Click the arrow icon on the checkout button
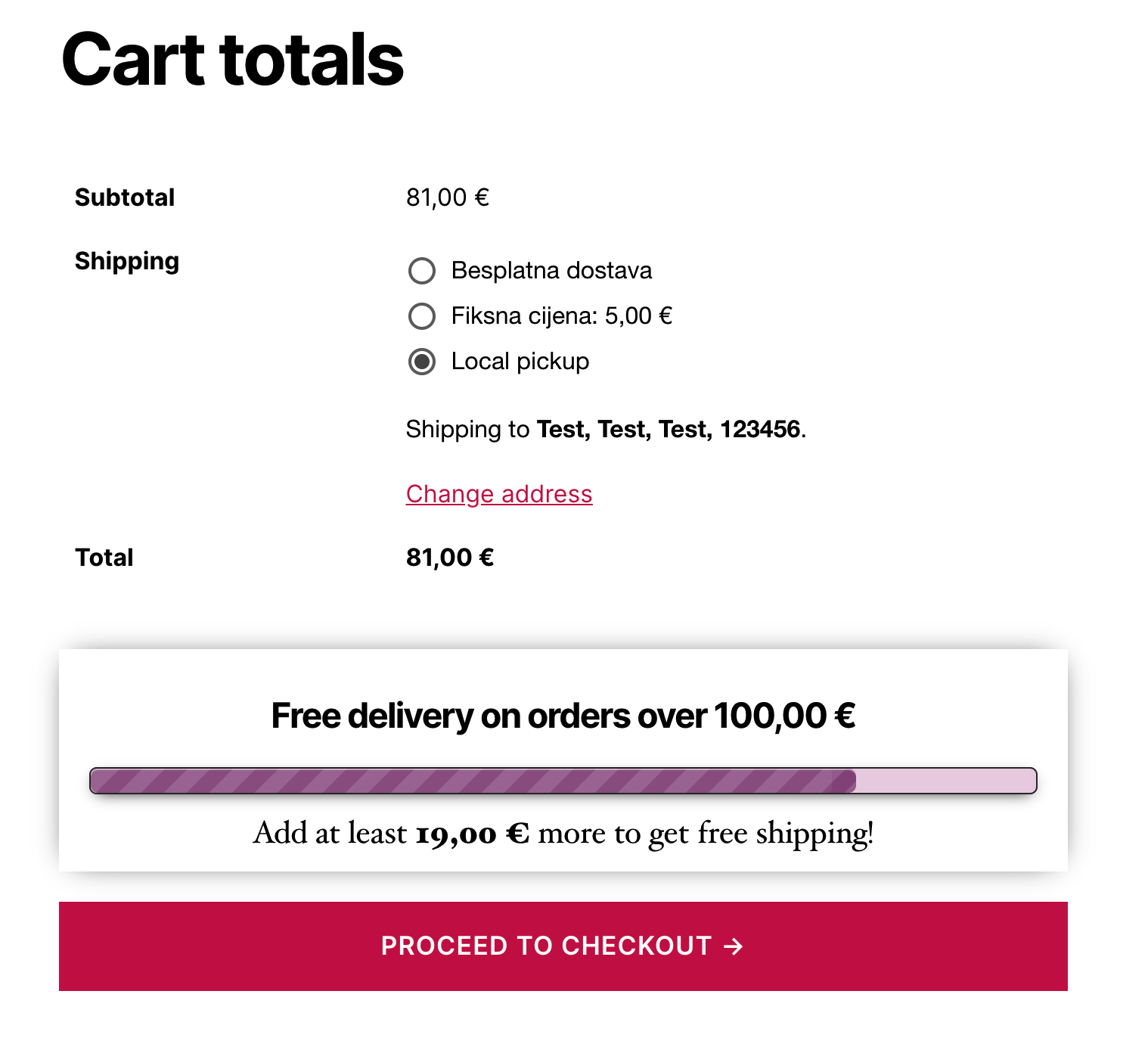The image size is (1148, 1047). [x=733, y=946]
